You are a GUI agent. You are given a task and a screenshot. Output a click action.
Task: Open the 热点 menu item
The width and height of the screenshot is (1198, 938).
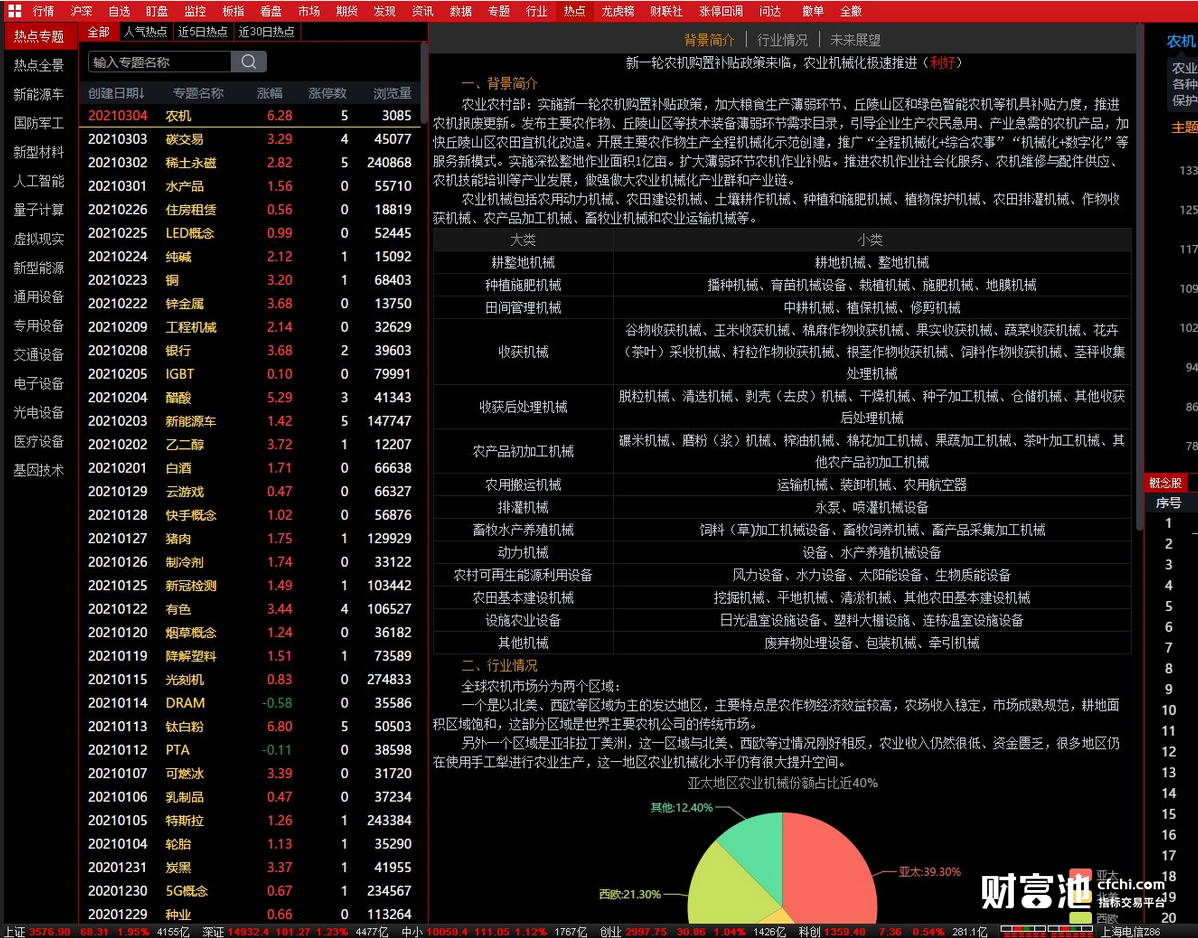(575, 11)
